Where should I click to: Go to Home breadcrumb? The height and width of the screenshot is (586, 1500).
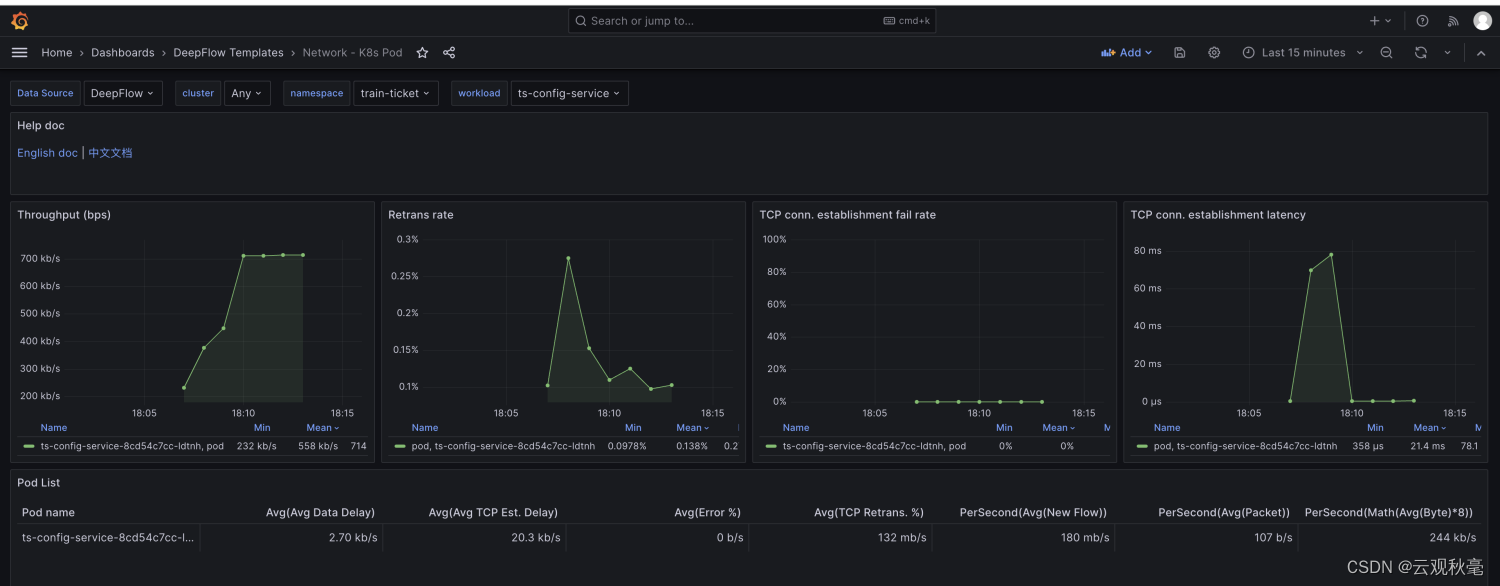[56, 53]
